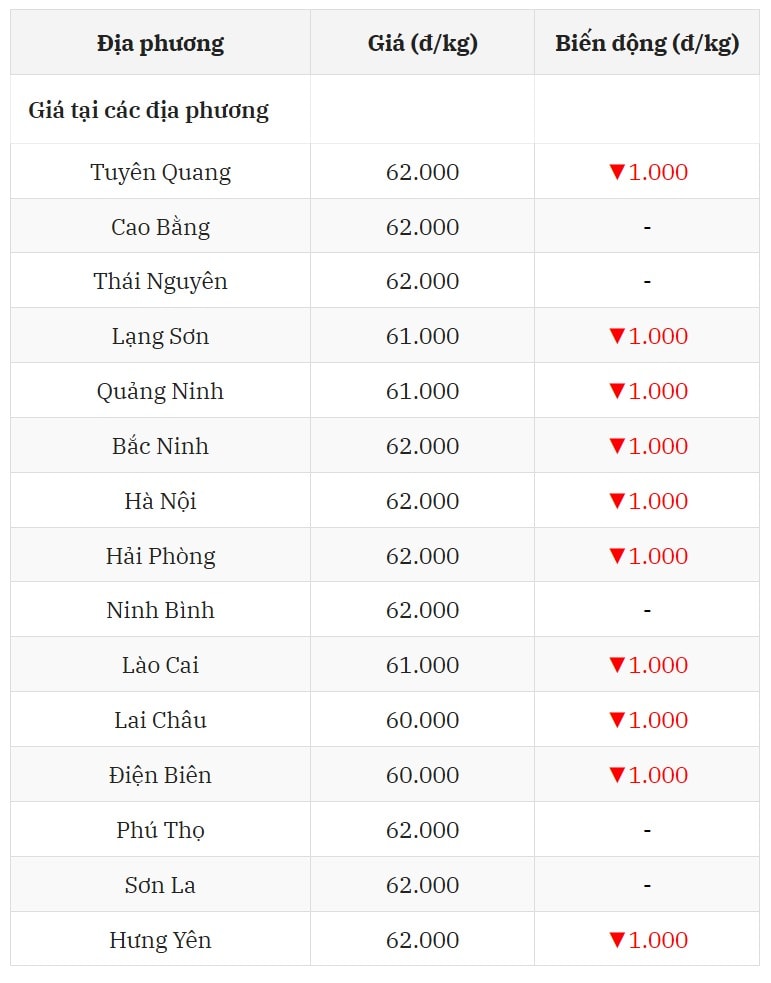This screenshot has width=771, height=983.
Task: Select the Giá (đ/kg) column header
Action: (422, 43)
